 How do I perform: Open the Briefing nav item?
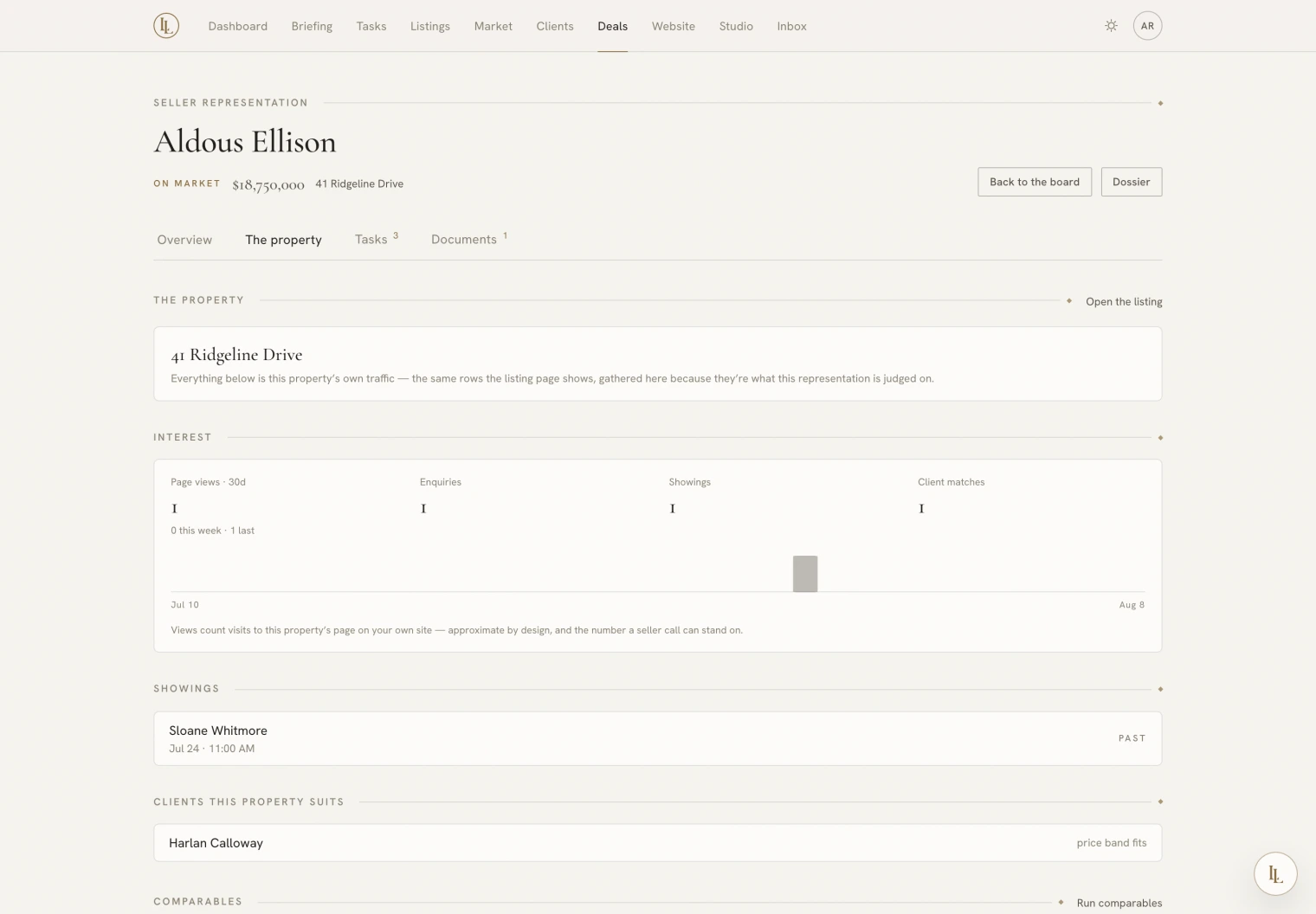312,26
